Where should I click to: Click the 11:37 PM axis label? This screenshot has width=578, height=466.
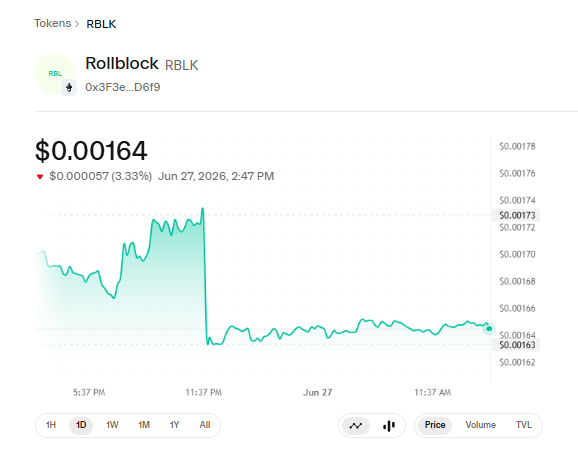click(x=203, y=393)
